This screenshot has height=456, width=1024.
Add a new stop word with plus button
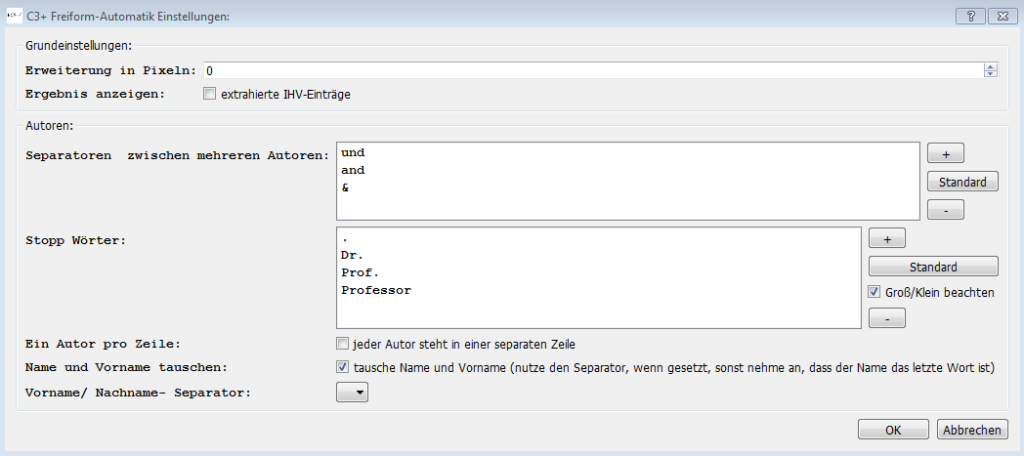(x=887, y=239)
